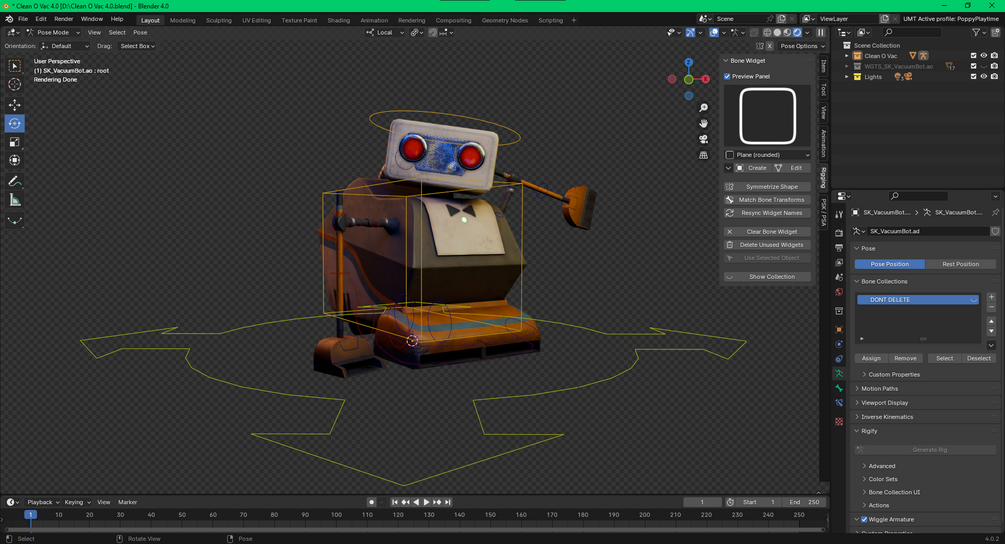
Task: Open the Tool properties wrench tab
Action: [839, 215]
